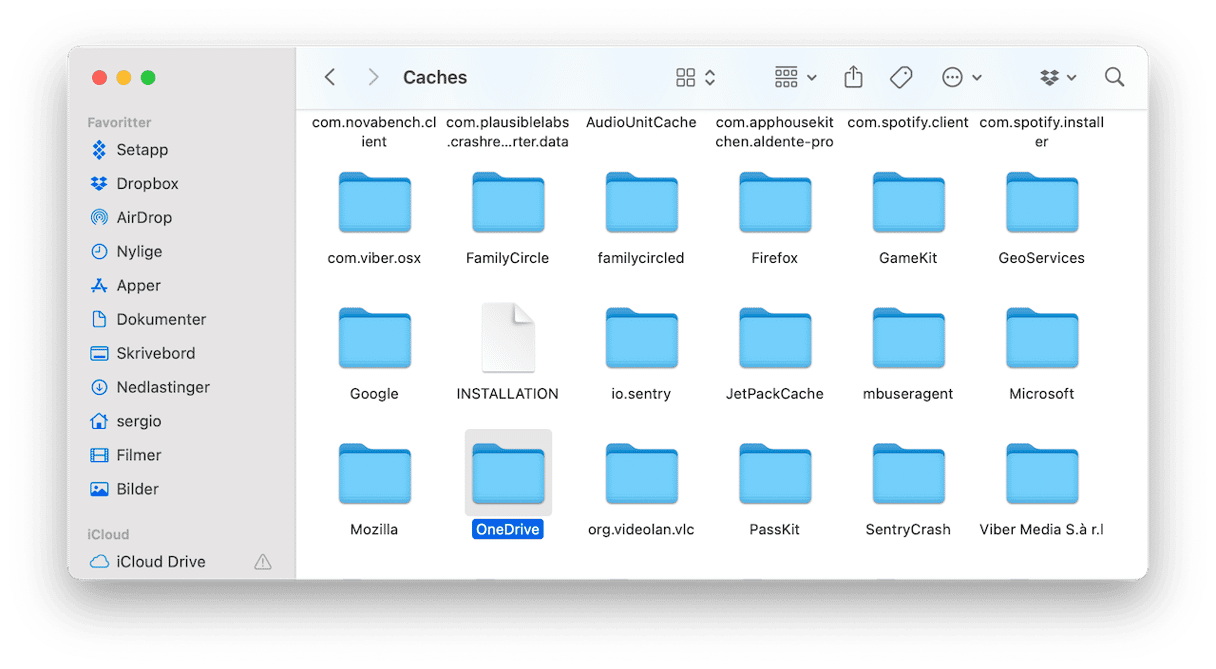This screenshot has height=669, width=1216.
Task: Open Setapp in the sidebar
Action: (x=130, y=150)
